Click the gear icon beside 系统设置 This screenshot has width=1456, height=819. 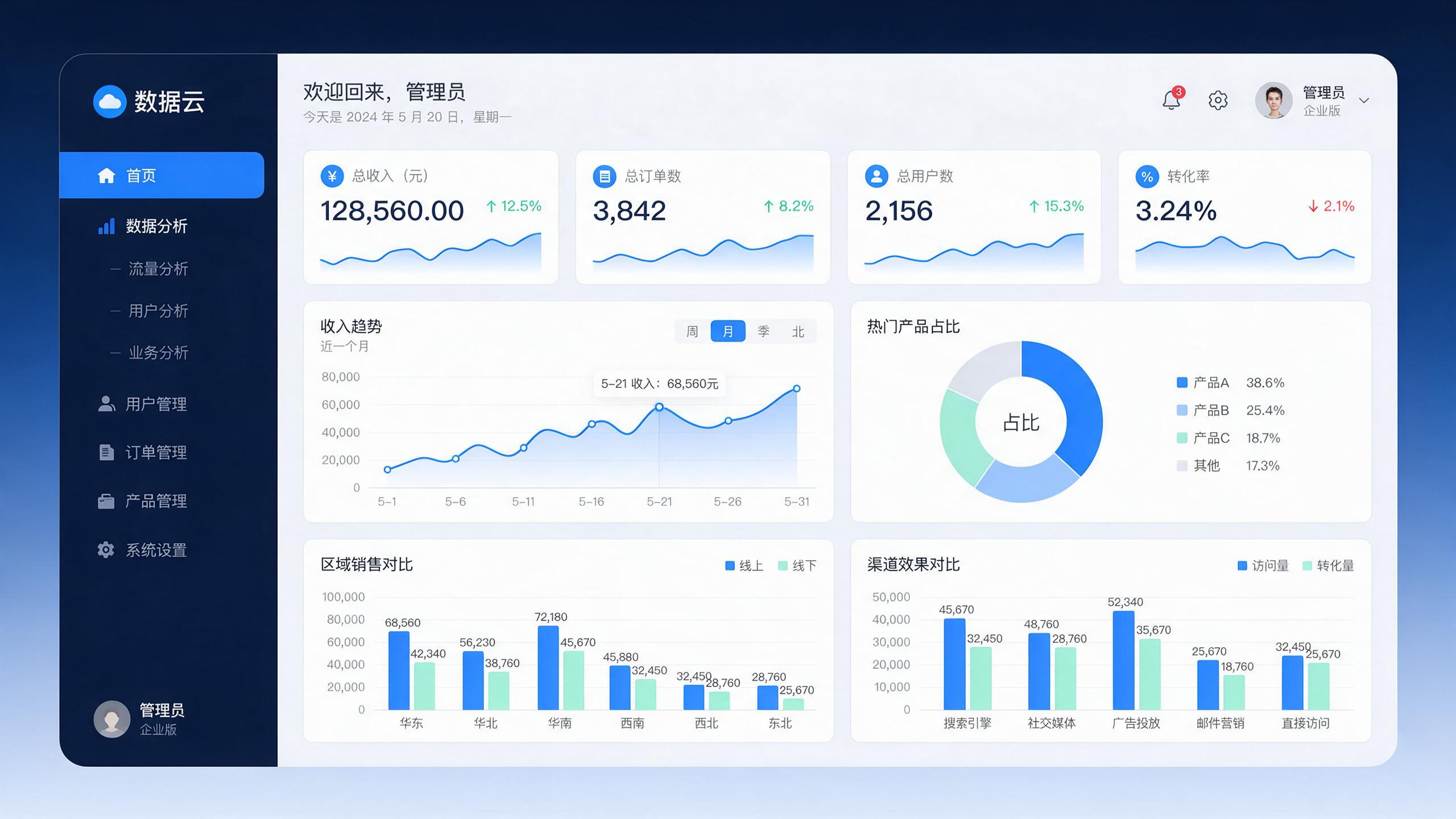click(106, 550)
